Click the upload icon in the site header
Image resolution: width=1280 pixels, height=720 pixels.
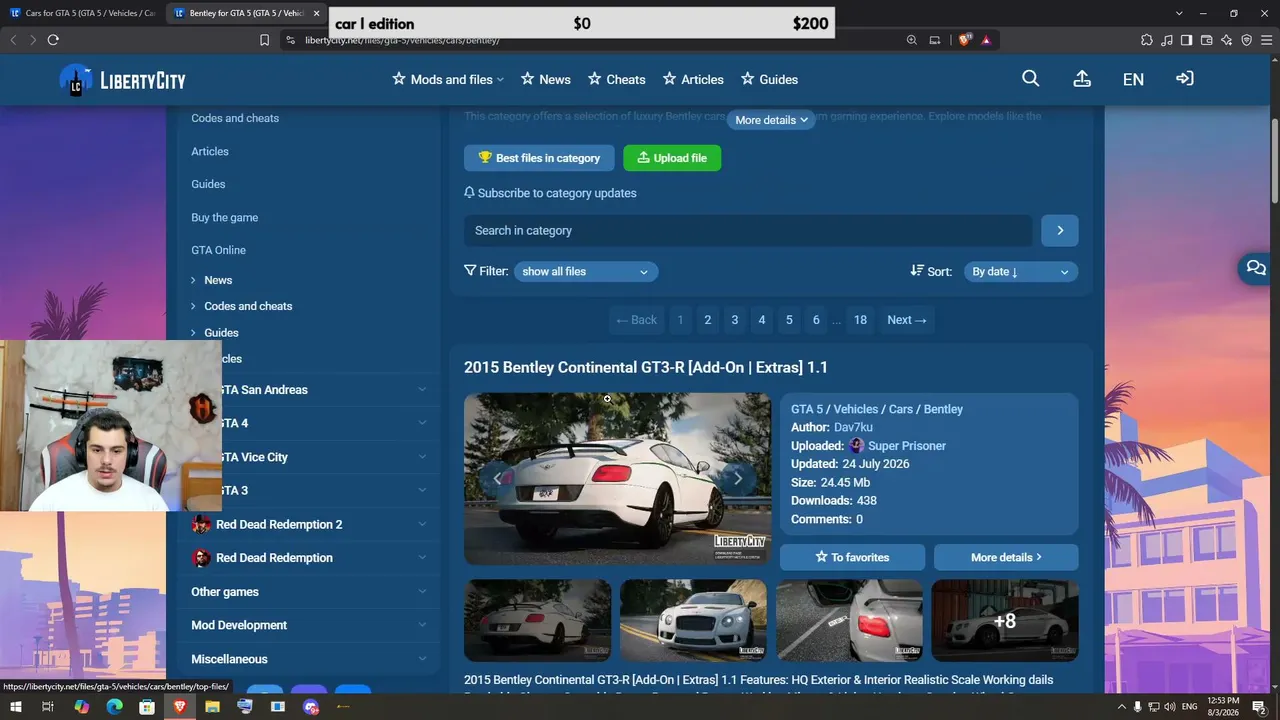(x=1082, y=79)
